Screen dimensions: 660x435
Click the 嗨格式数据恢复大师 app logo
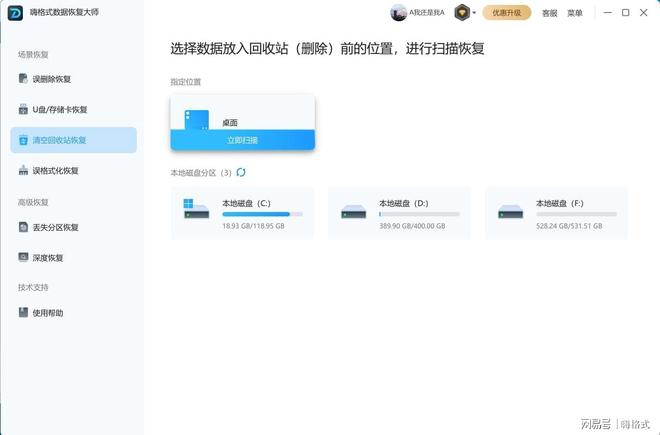point(16,13)
